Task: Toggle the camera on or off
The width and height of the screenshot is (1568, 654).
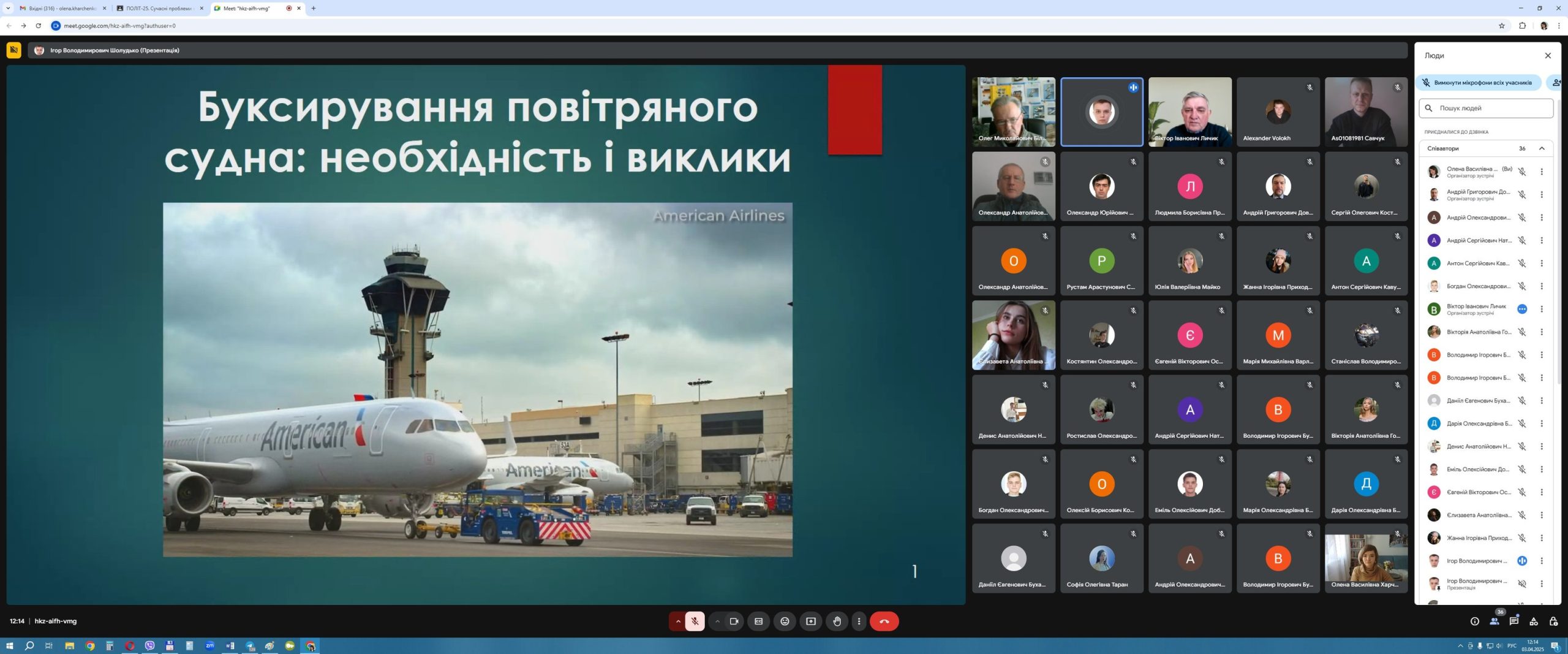Action: [x=734, y=621]
